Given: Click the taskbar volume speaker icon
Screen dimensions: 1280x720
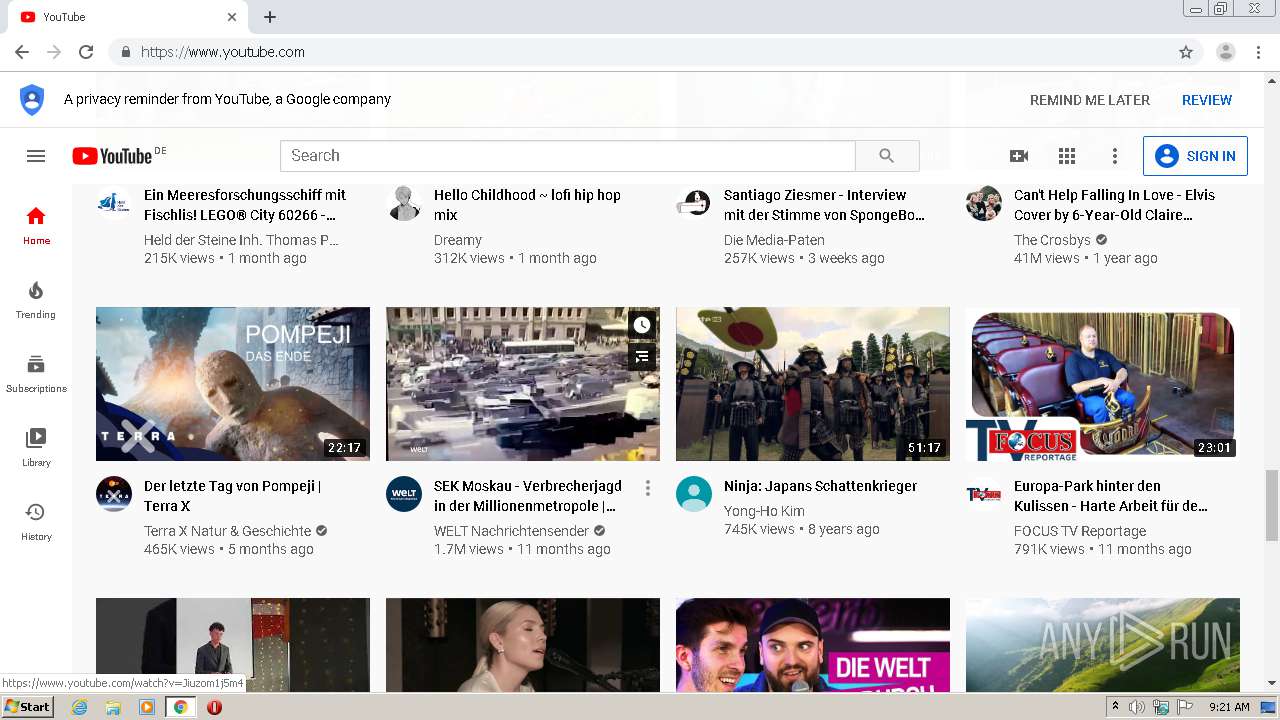Looking at the screenshot, I should [x=1137, y=707].
